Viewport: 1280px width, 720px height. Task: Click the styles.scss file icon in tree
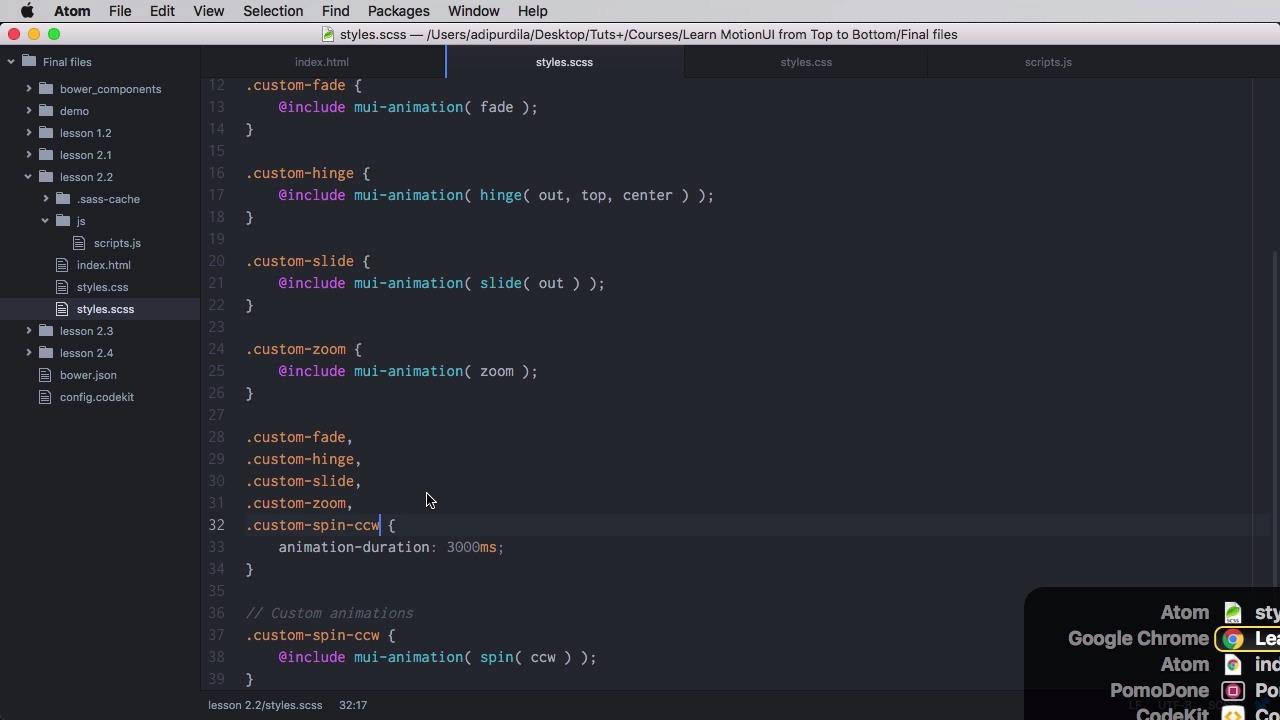63,309
